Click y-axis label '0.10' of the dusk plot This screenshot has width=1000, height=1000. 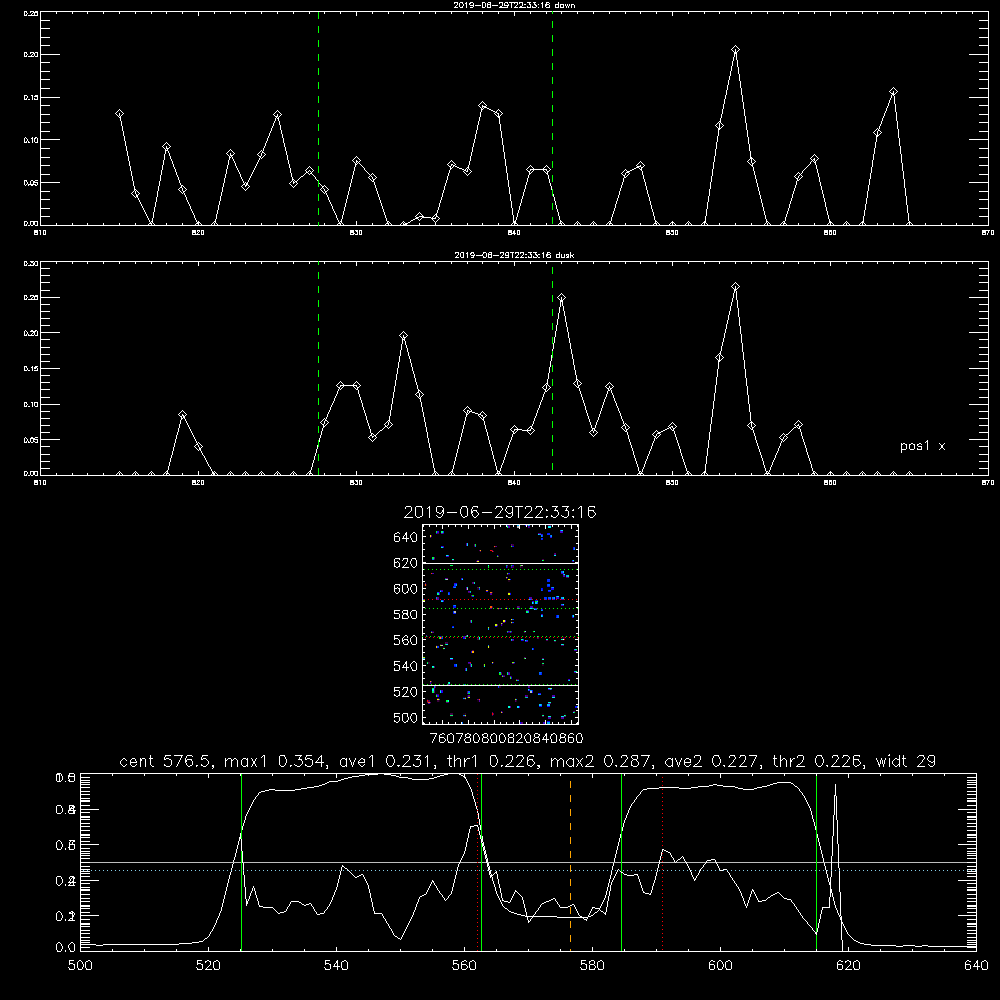[31, 404]
